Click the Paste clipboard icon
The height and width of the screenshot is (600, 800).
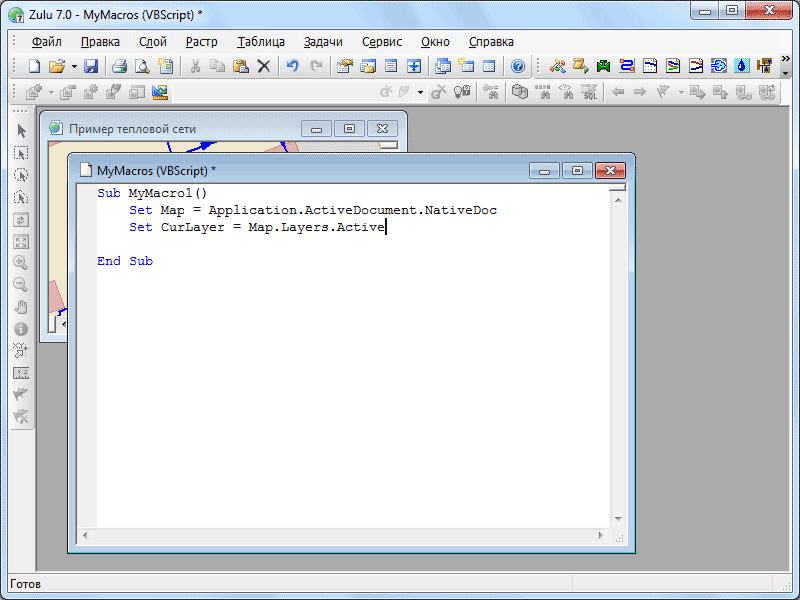click(x=240, y=66)
